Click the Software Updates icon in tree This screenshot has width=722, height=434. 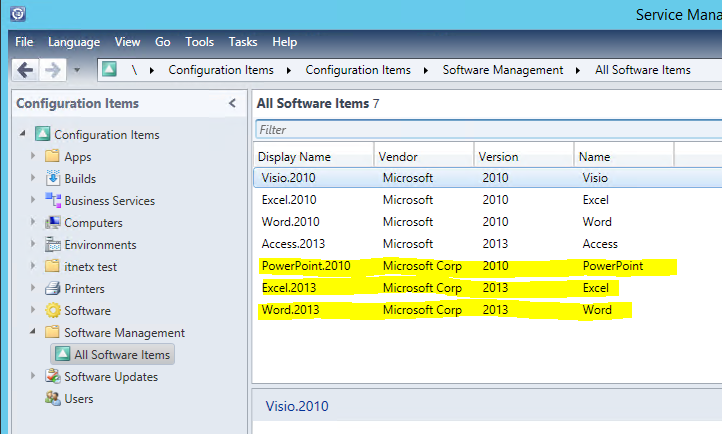53,377
